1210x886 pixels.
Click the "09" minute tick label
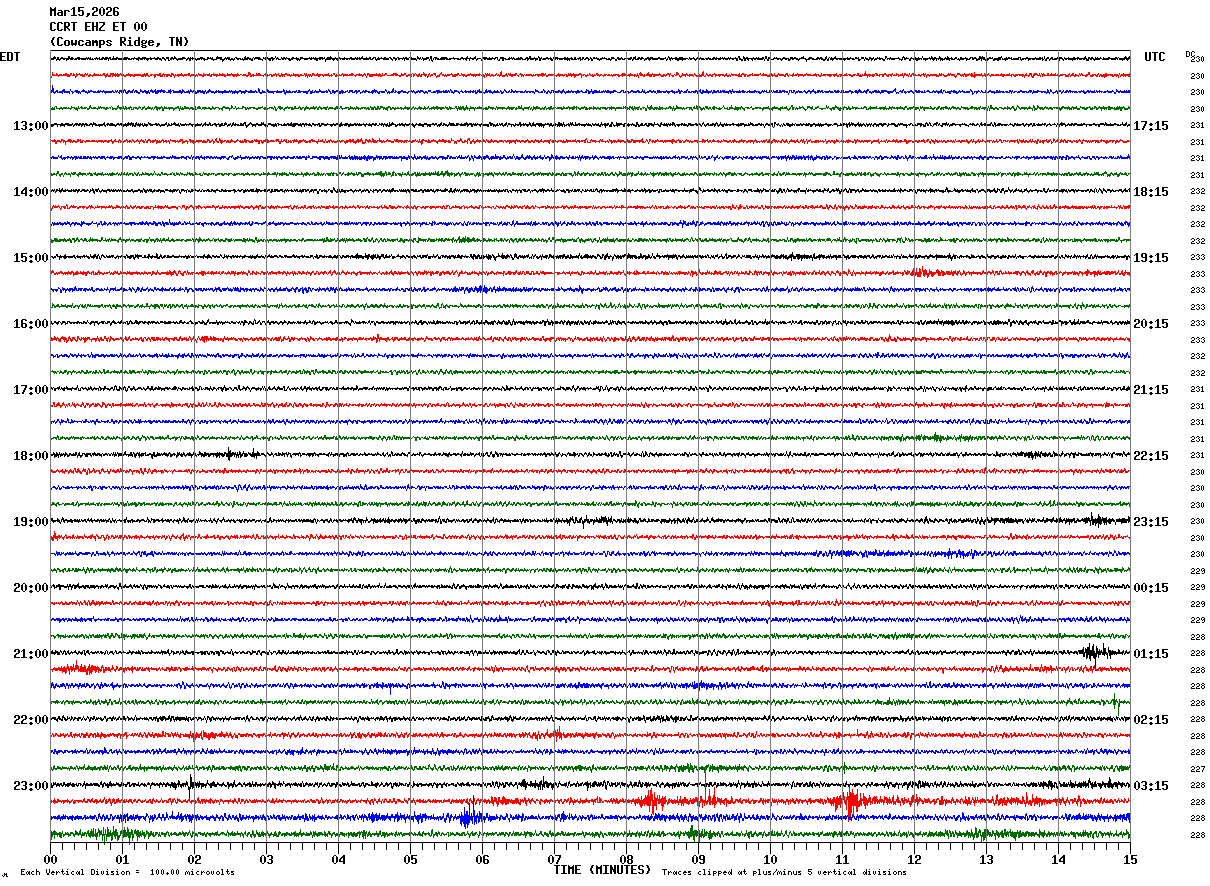[x=699, y=859]
